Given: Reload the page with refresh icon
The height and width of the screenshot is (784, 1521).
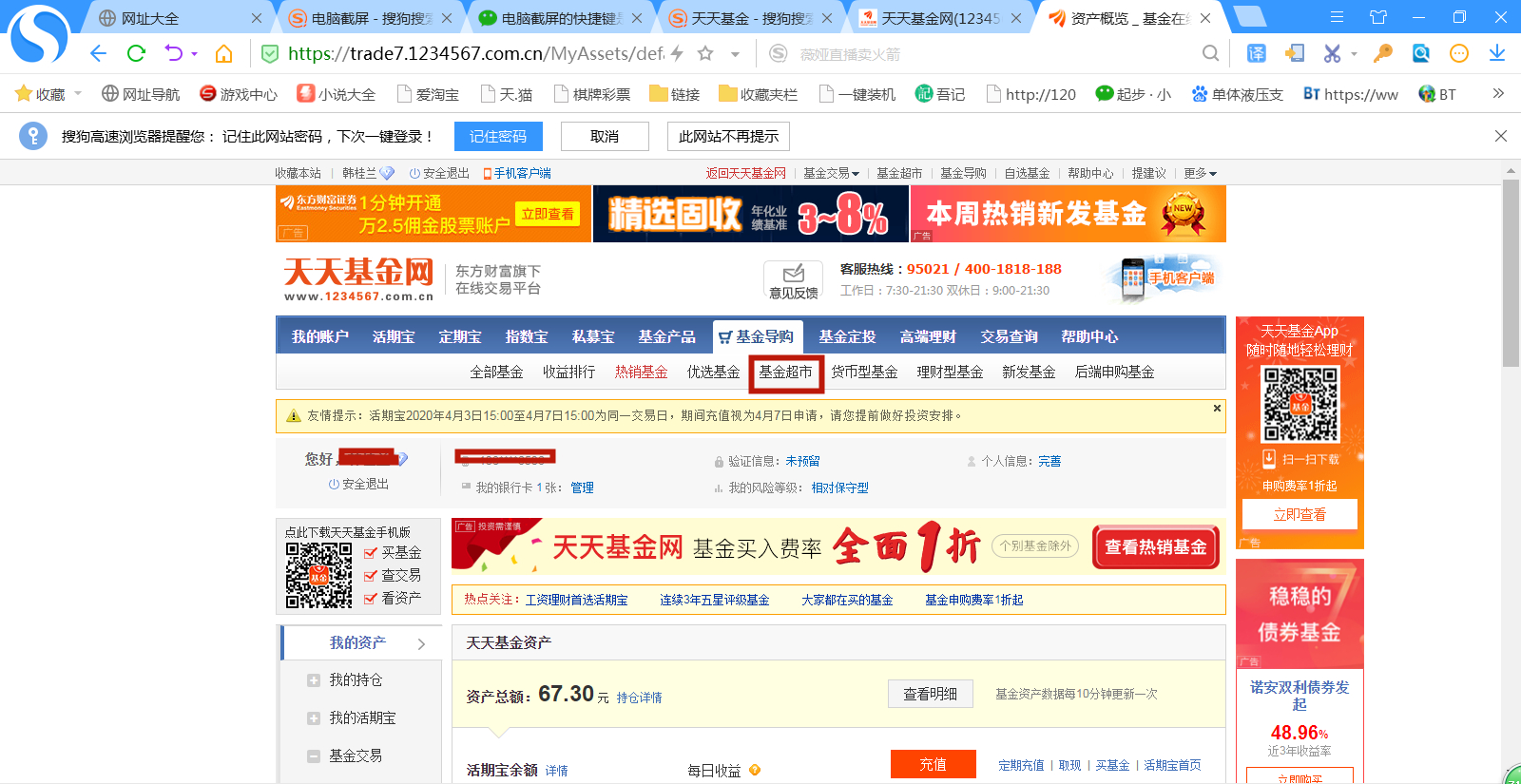Looking at the screenshot, I should pos(136,53).
